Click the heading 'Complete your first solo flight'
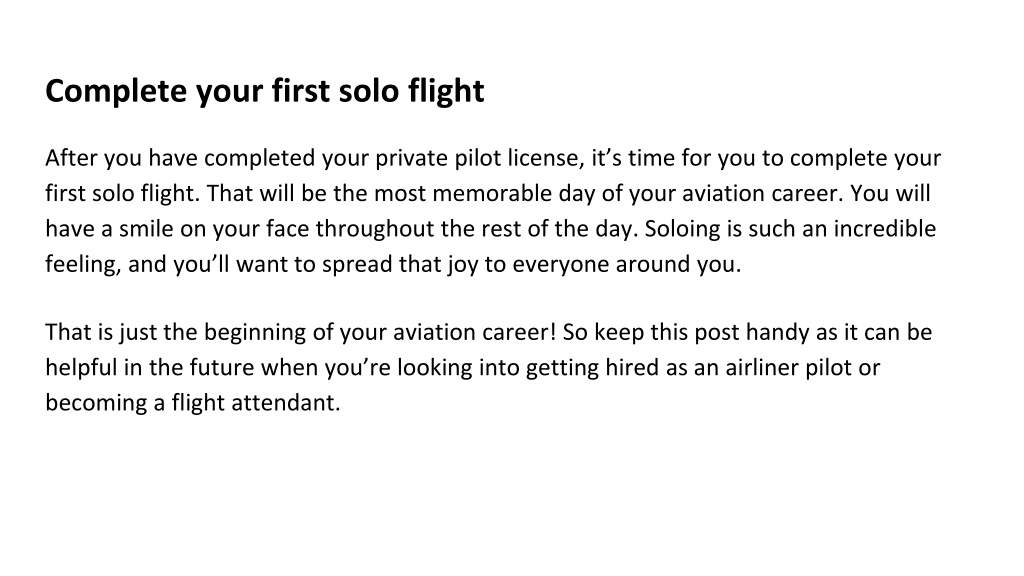This screenshot has height=576, width=1024. [264, 91]
